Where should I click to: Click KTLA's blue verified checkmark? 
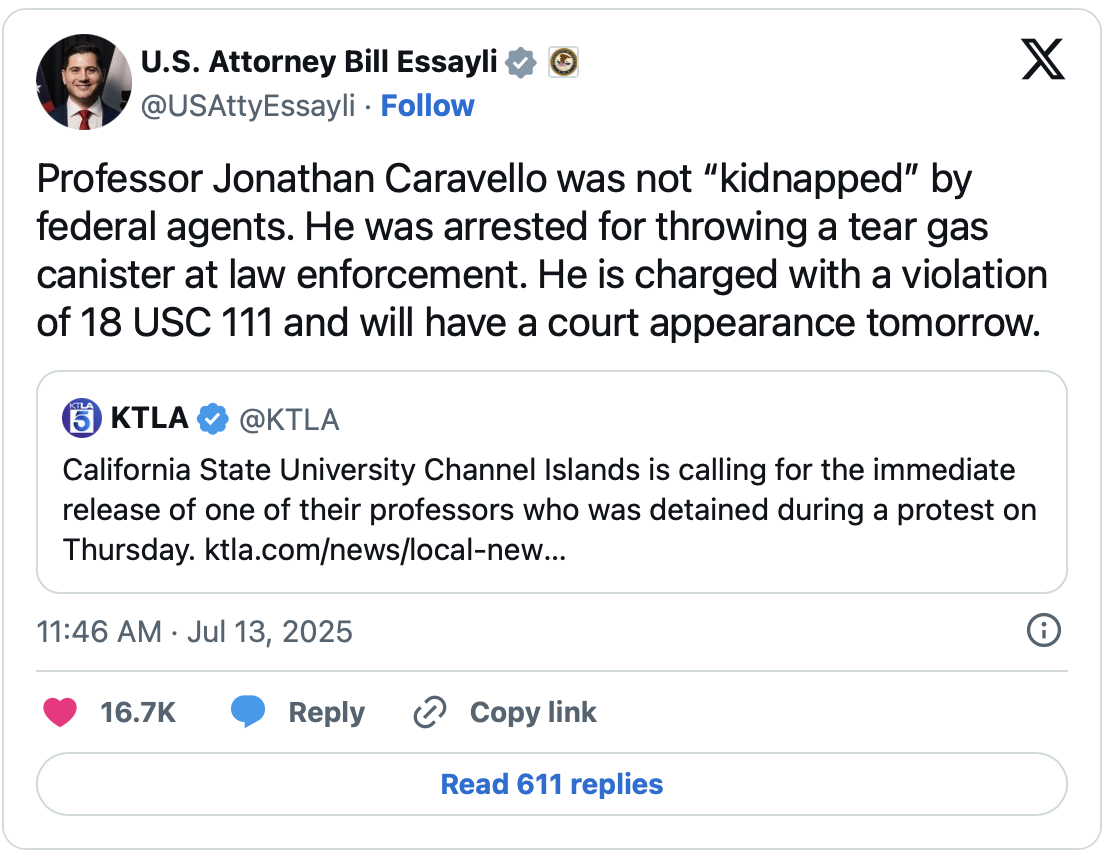click(x=212, y=419)
